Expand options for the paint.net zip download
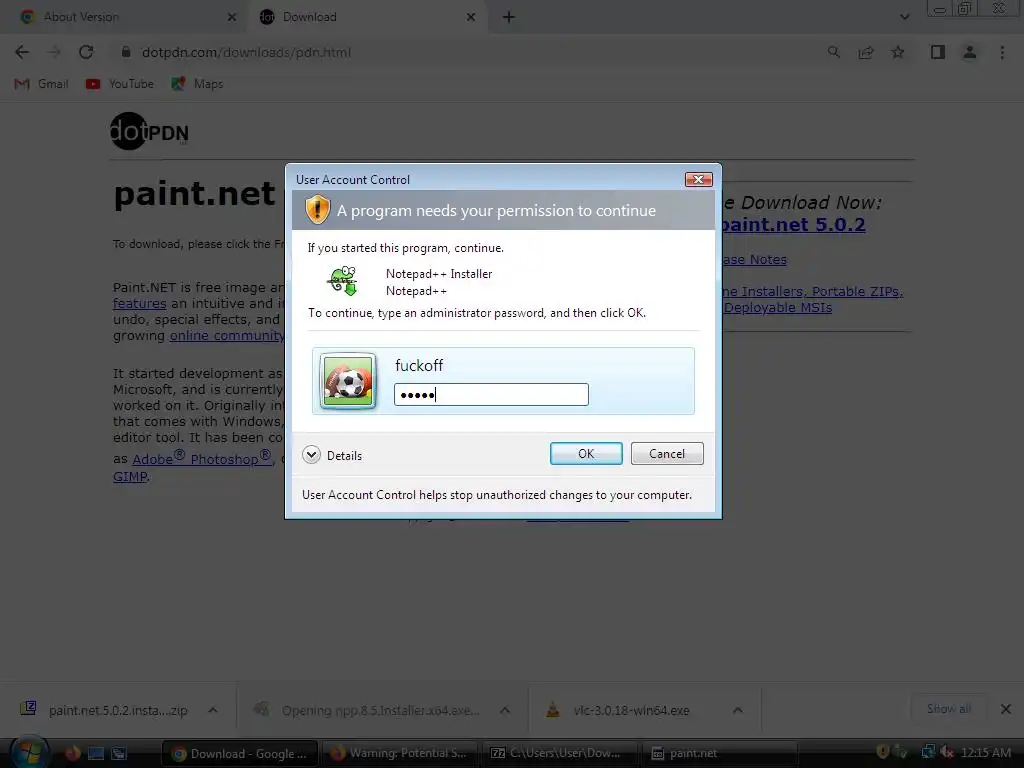1024x768 pixels. (x=213, y=710)
